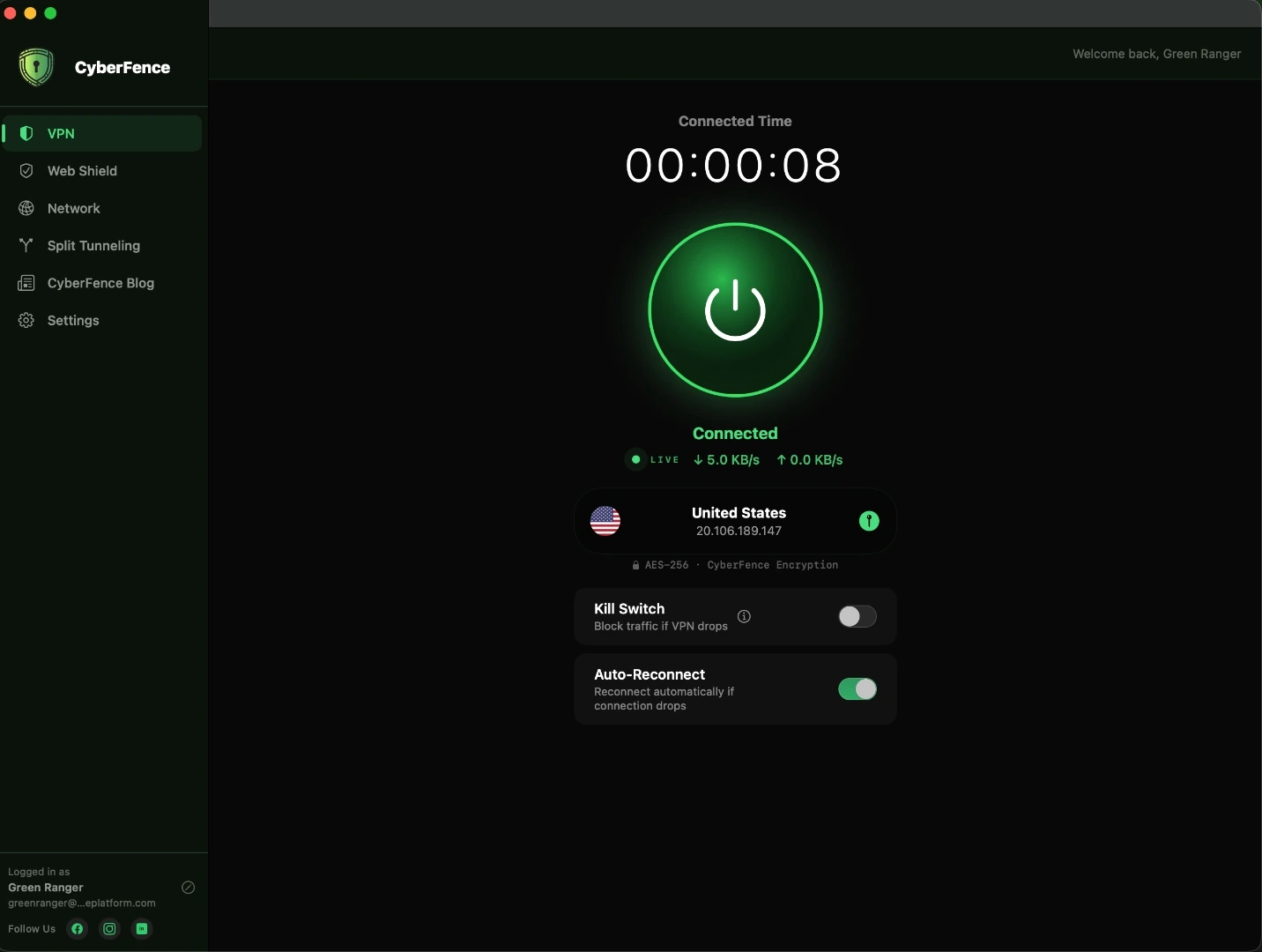Minimize the CyberFence window
The width and height of the screenshot is (1262, 952).
click(x=30, y=13)
